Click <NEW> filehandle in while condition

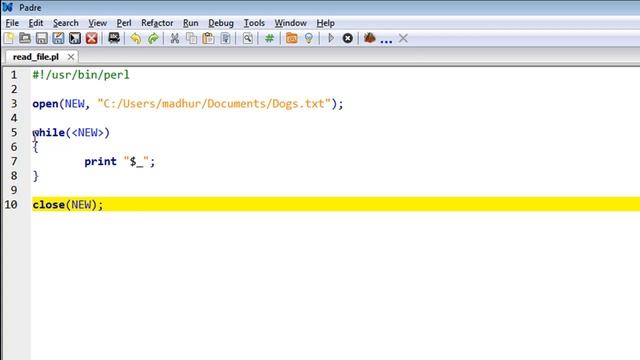pos(88,133)
